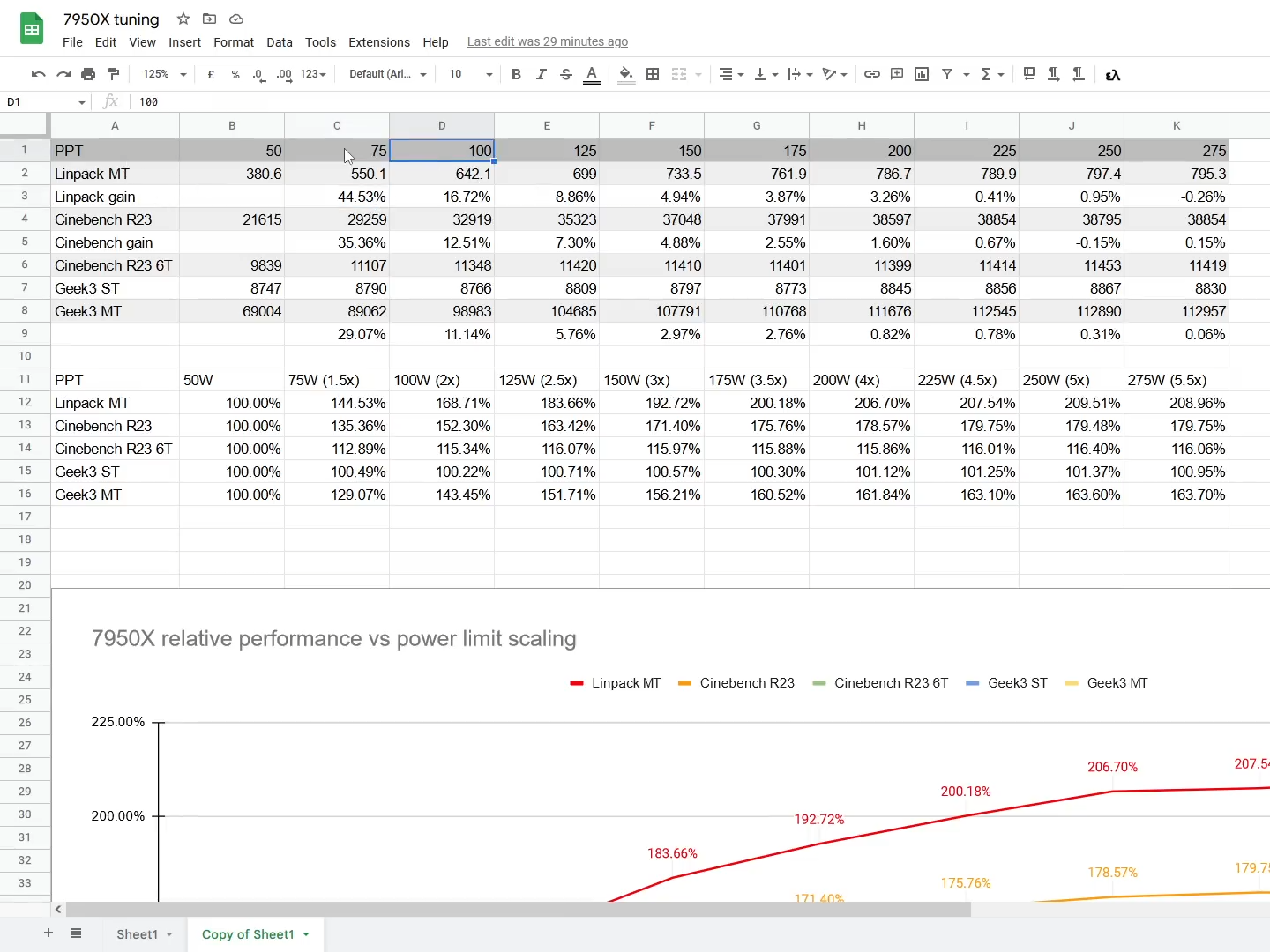Open the vertical align dropdown
This screenshot has height=952, width=1270.
(x=766, y=75)
